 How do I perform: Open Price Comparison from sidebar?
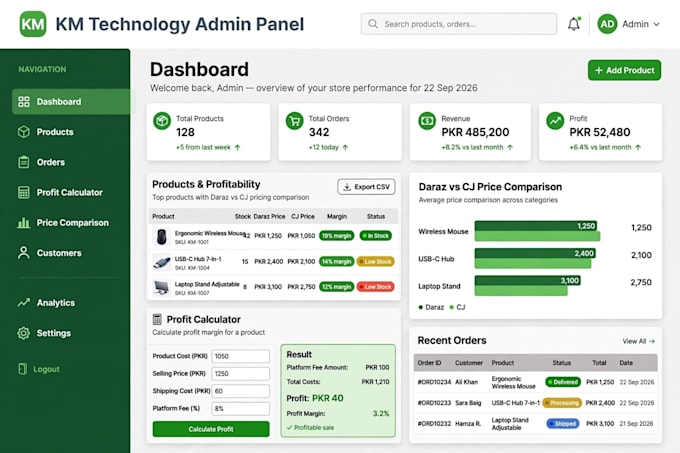(x=71, y=223)
